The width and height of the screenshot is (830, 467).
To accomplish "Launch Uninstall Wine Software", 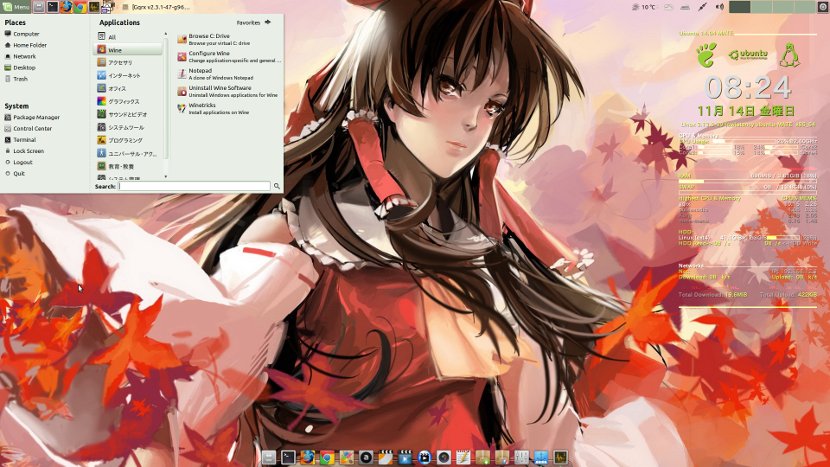I will (229, 91).
